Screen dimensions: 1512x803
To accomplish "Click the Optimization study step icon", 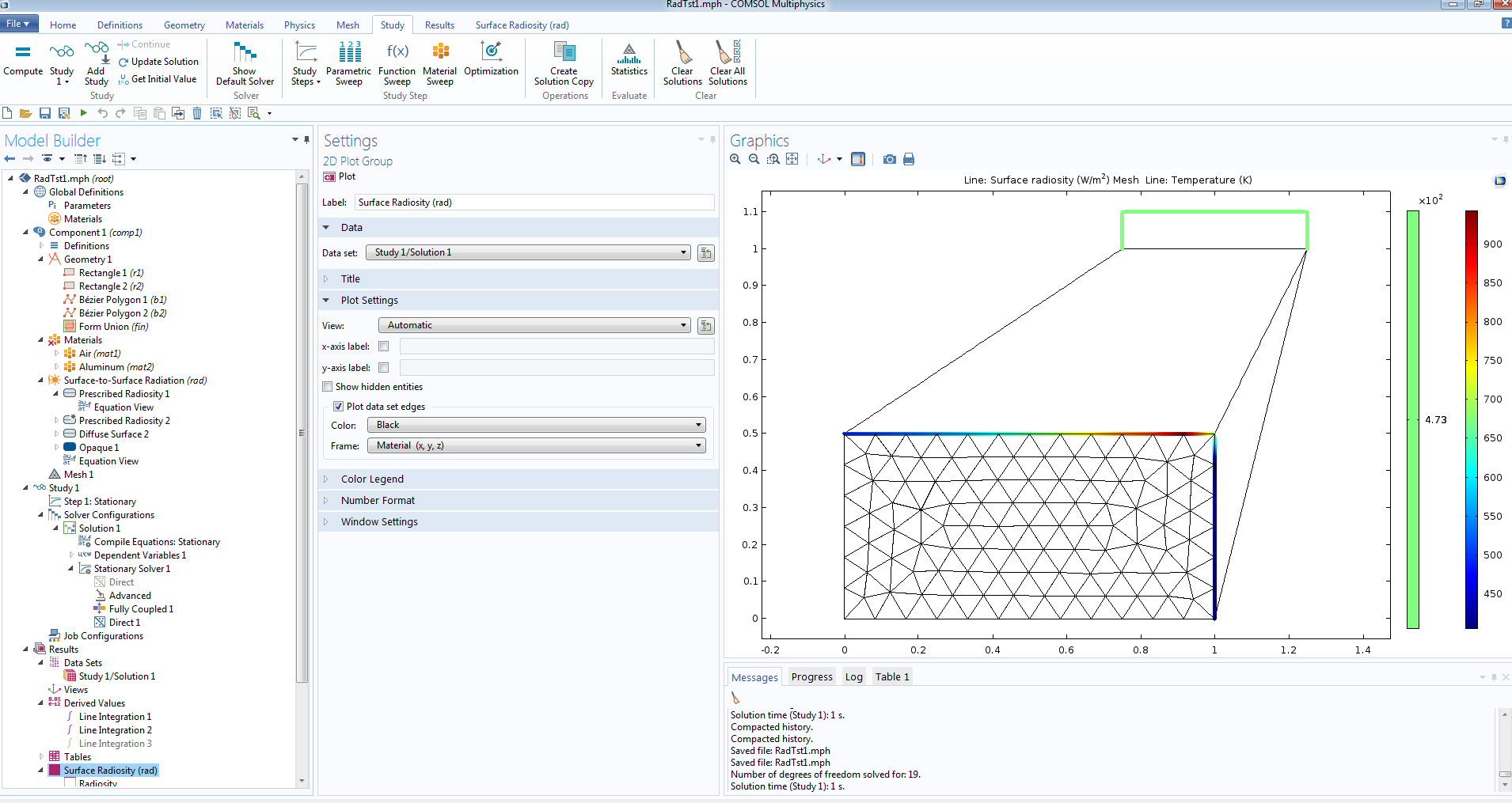I will [x=491, y=60].
